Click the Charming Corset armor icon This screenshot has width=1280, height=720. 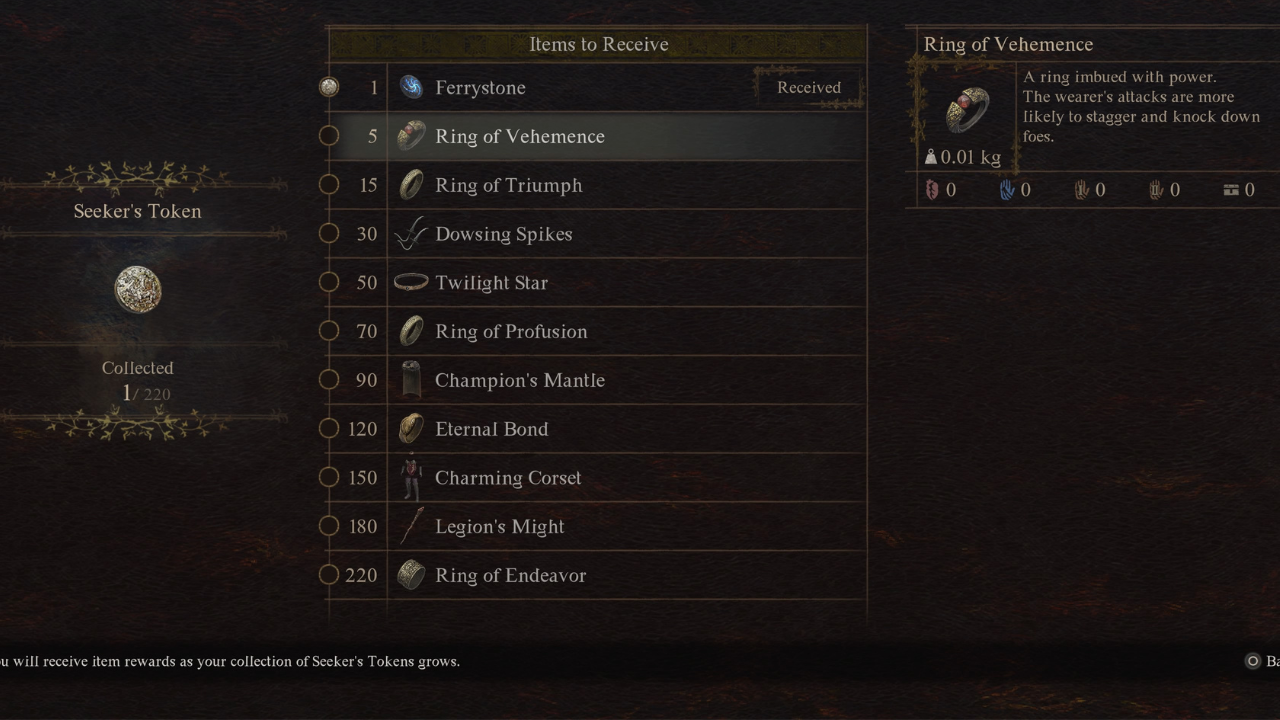[x=411, y=478]
